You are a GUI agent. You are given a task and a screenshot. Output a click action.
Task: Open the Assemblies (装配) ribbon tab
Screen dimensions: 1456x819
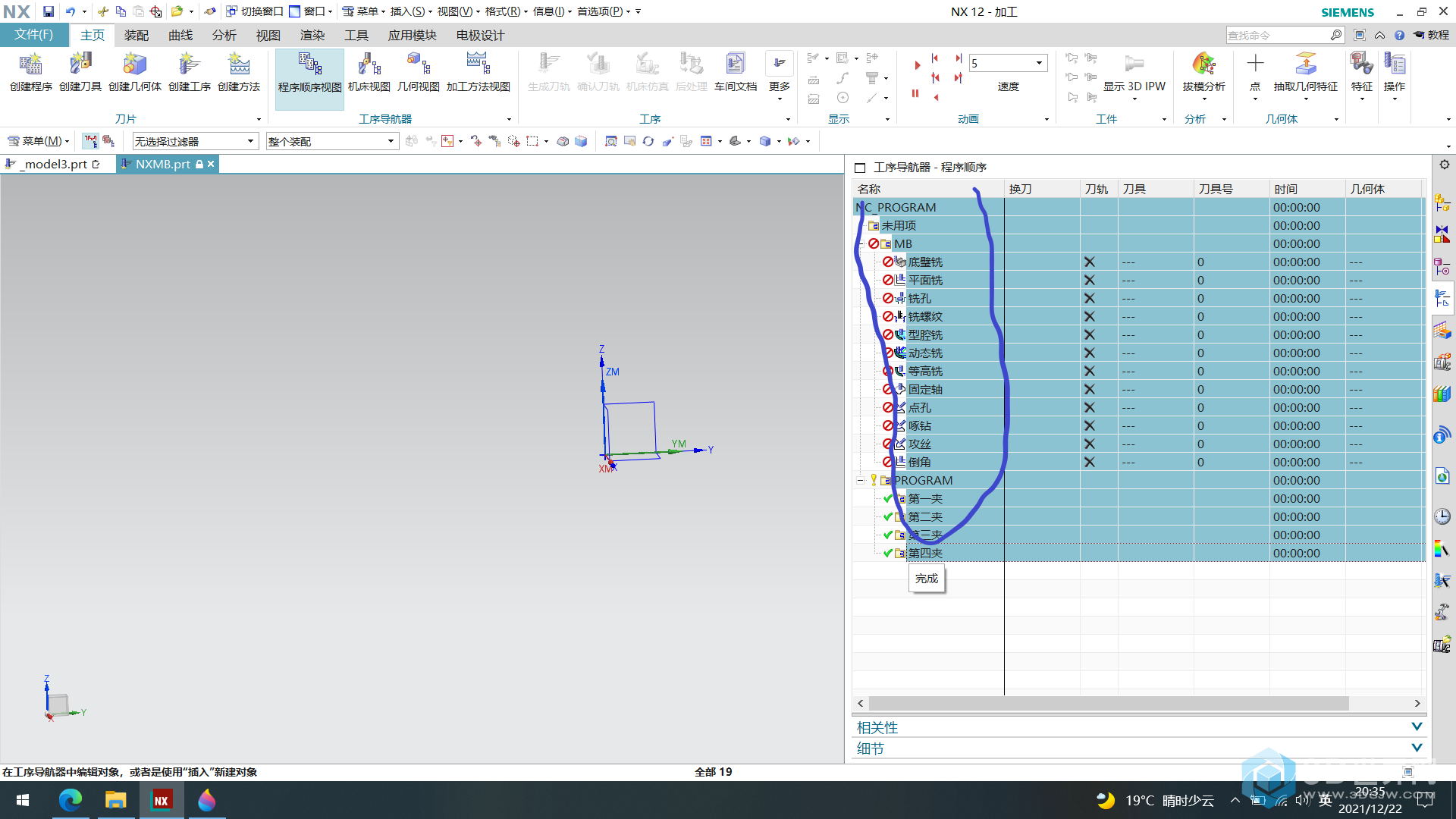click(136, 35)
